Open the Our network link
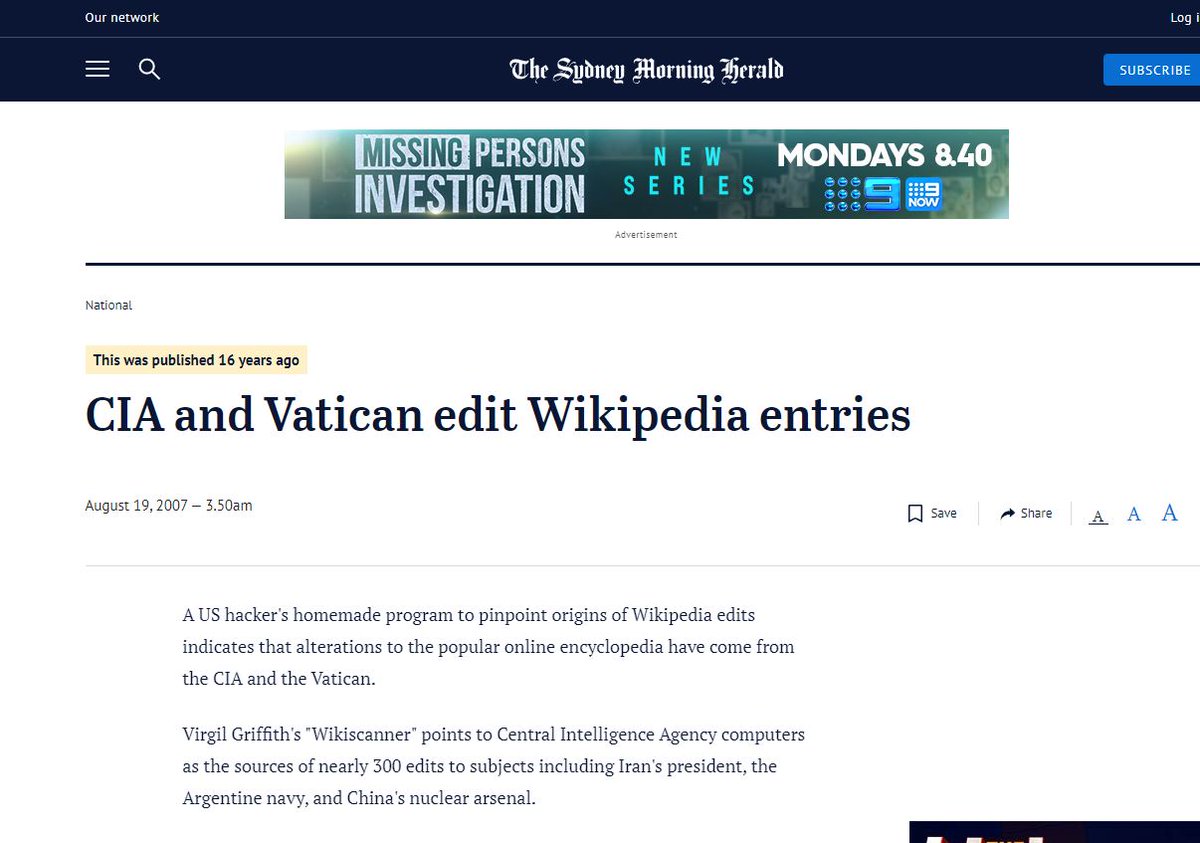This screenshot has width=1200, height=843. [122, 18]
